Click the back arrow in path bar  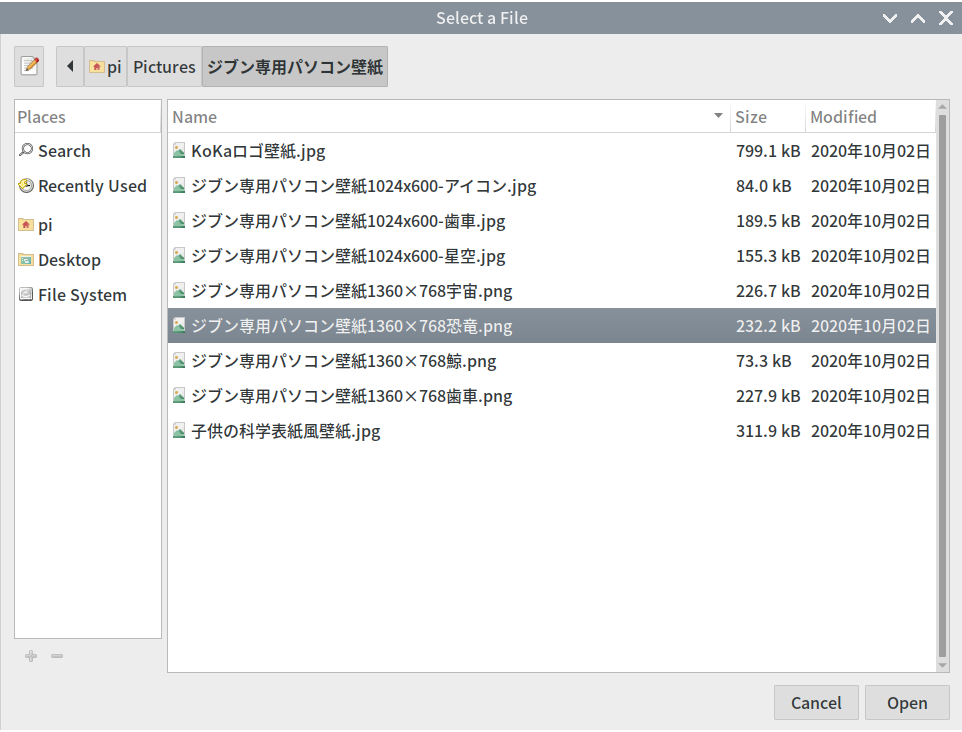pyautogui.click(x=70, y=67)
